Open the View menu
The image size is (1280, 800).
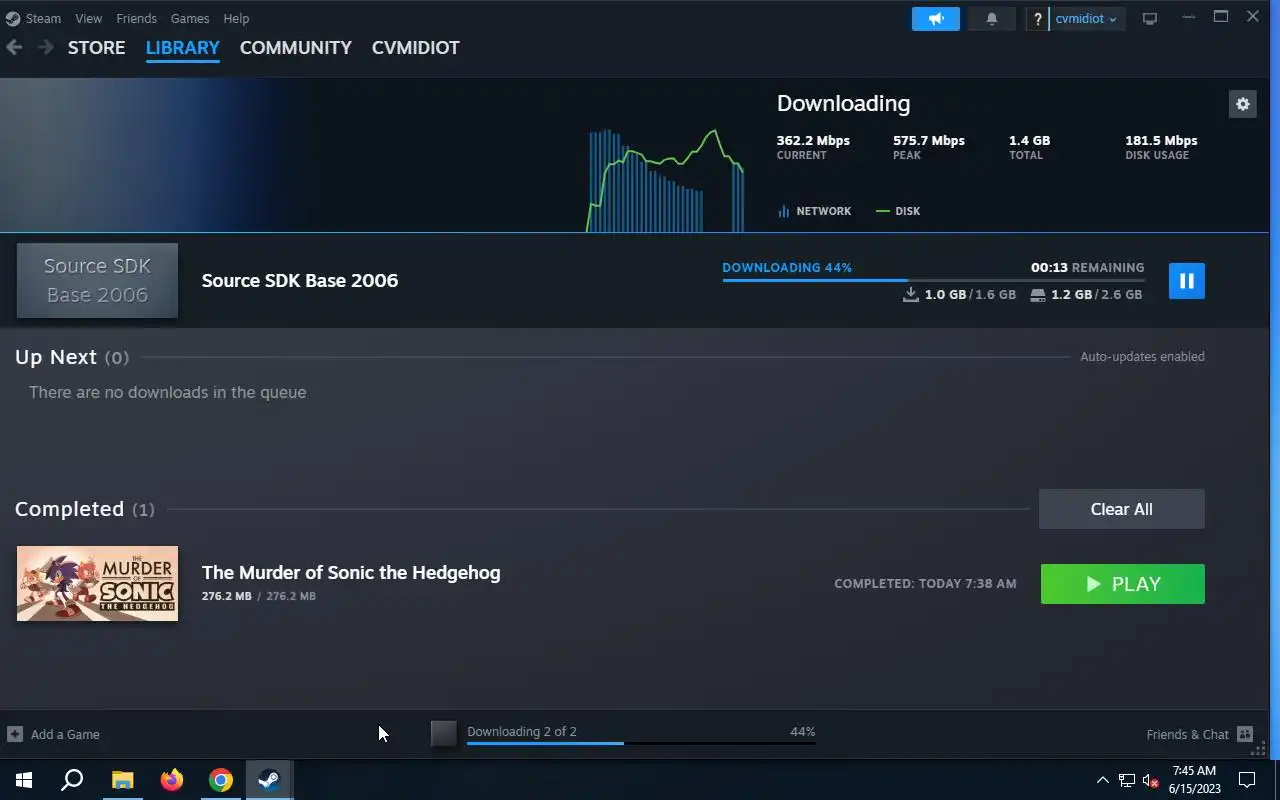click(x=88, y=18)
